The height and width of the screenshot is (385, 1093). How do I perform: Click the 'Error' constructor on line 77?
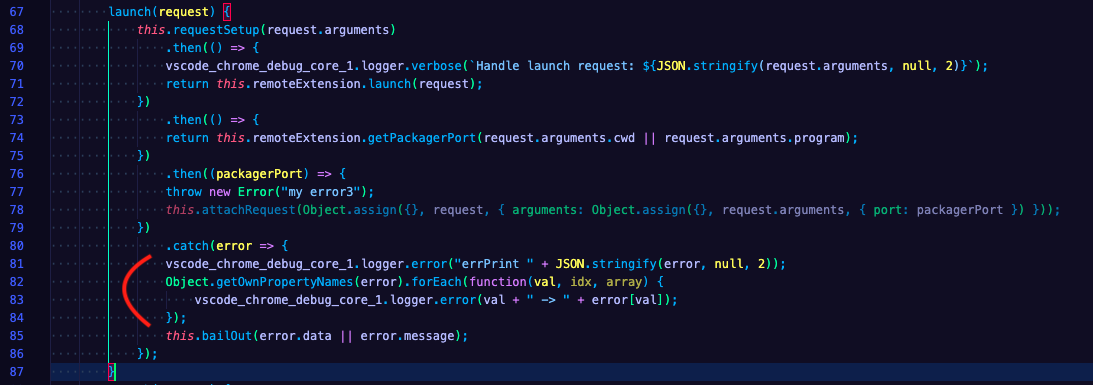coord(256,192)
